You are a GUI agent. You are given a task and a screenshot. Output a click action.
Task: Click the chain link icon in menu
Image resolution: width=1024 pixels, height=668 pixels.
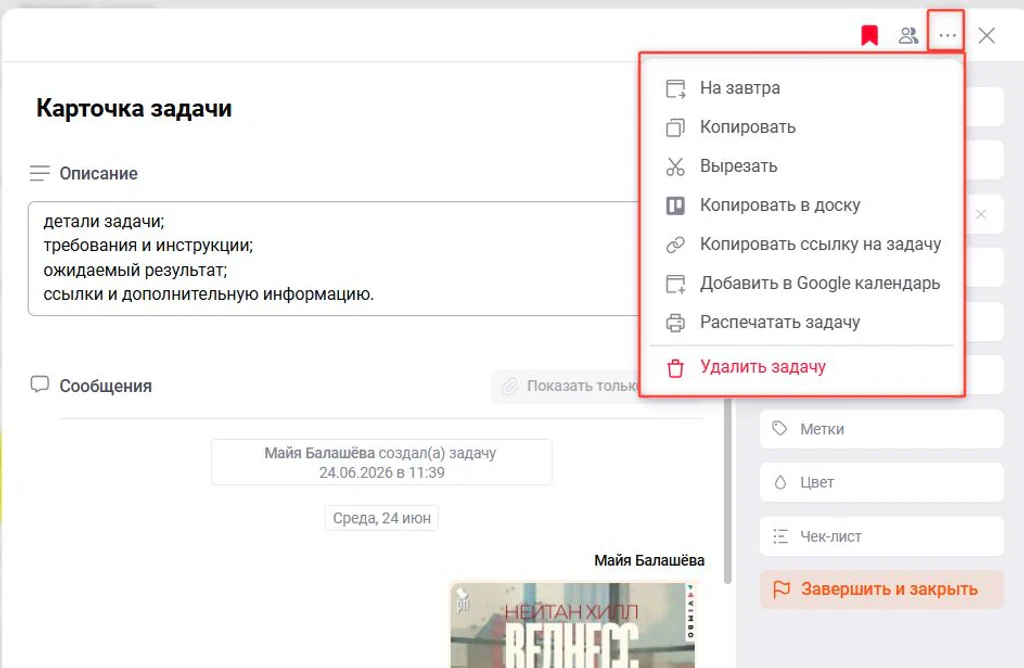pyautogui.click(x=675, y=244)
